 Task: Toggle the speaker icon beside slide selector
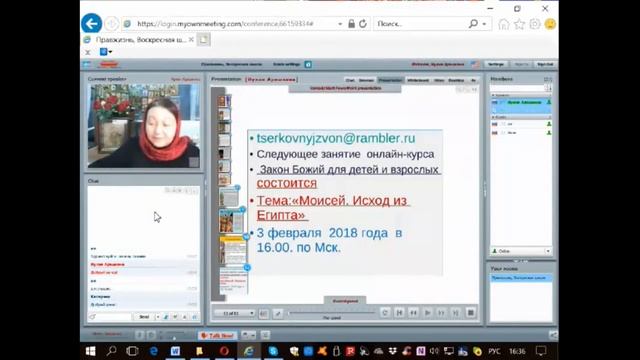pyautogui.click(x=263, y=313)
